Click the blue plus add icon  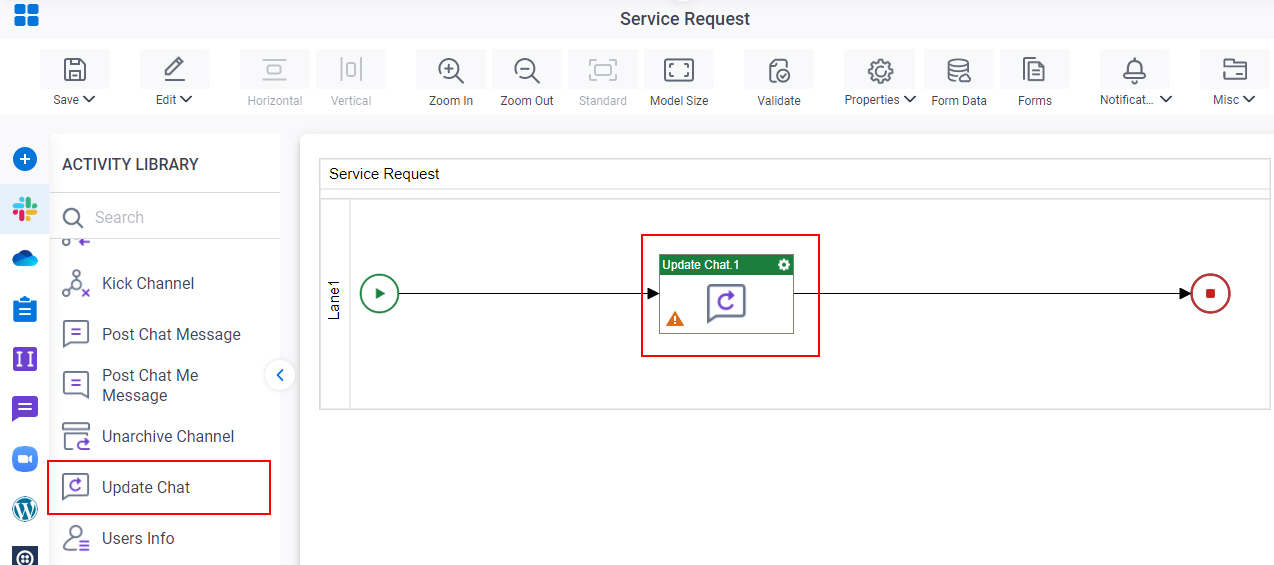click(25, 159)
